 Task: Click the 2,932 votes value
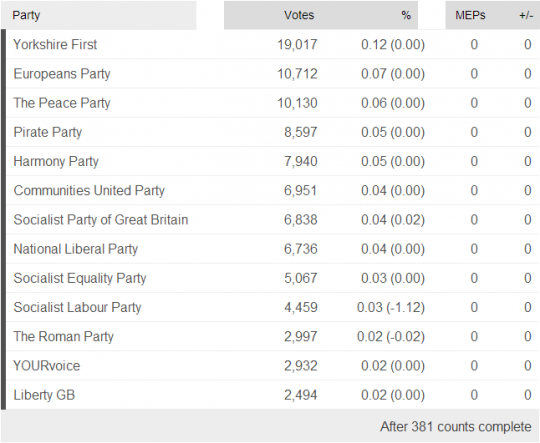tap(301, 366)
